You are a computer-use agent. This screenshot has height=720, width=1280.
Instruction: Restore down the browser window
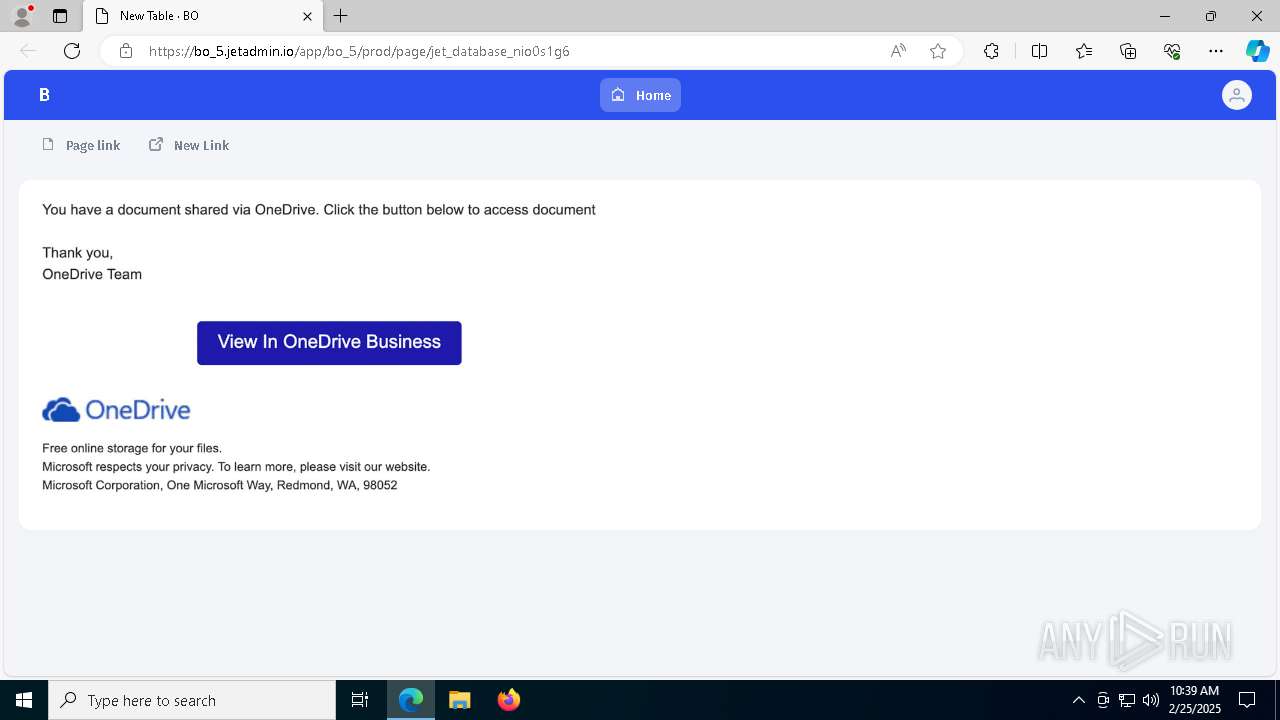[1211, 16]
